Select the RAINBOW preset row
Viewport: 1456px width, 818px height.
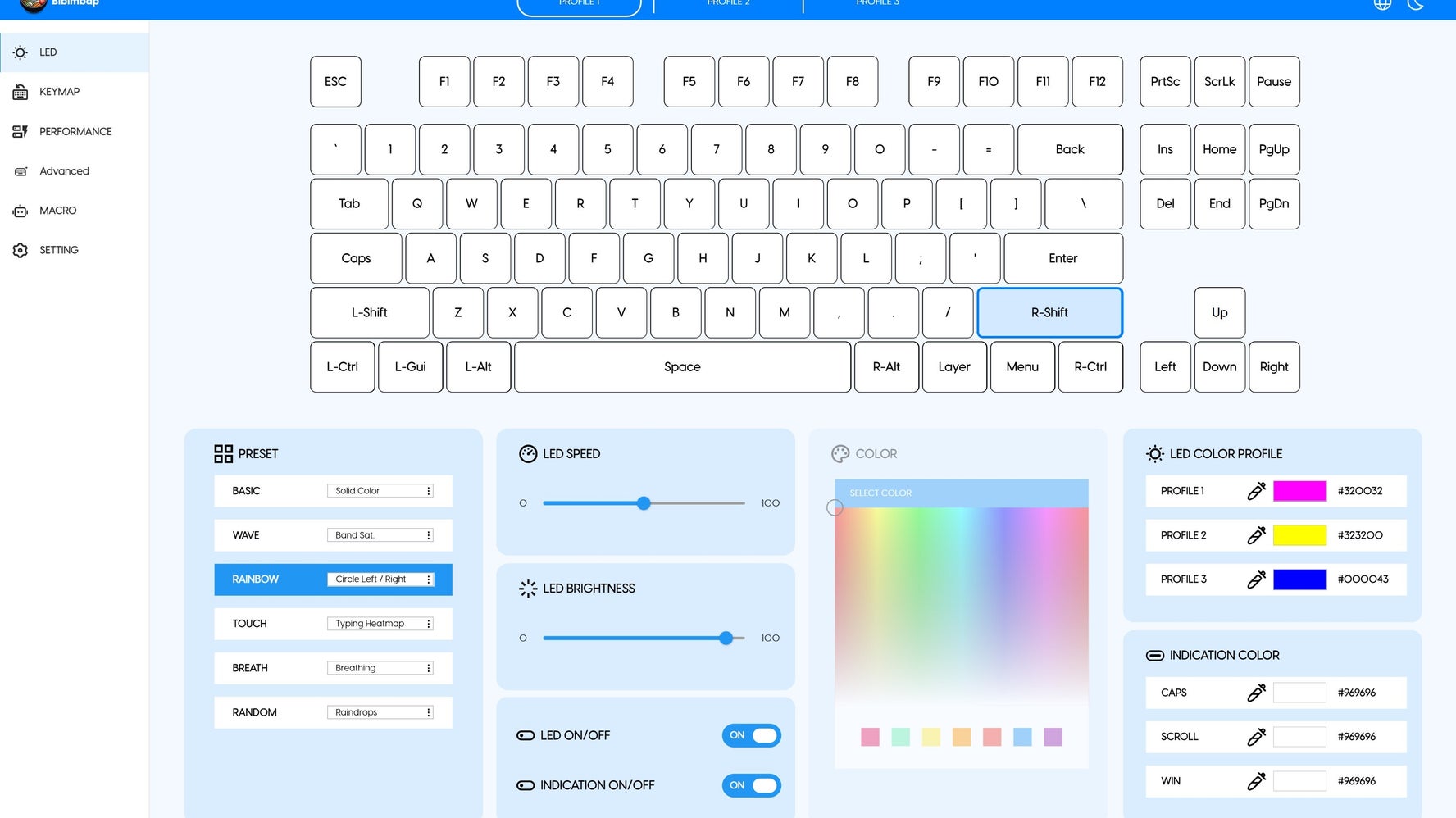[333, 579]
